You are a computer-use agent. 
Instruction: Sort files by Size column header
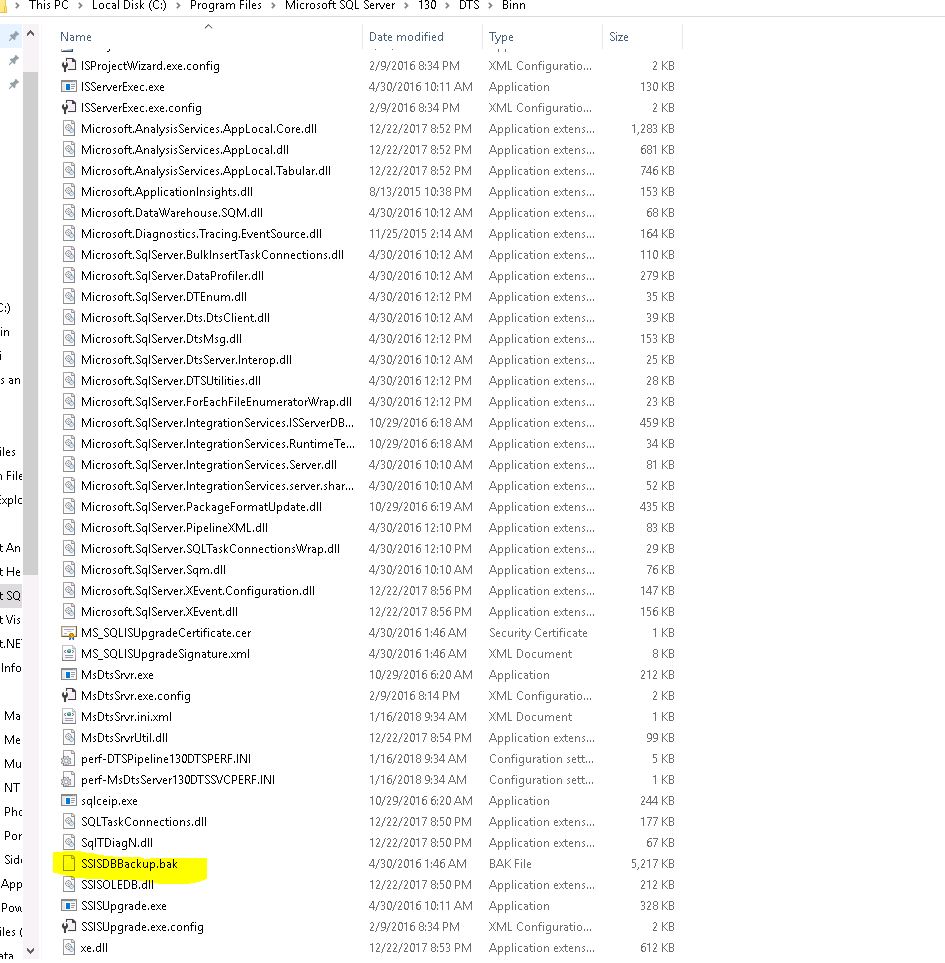click(x=619, y=37)
